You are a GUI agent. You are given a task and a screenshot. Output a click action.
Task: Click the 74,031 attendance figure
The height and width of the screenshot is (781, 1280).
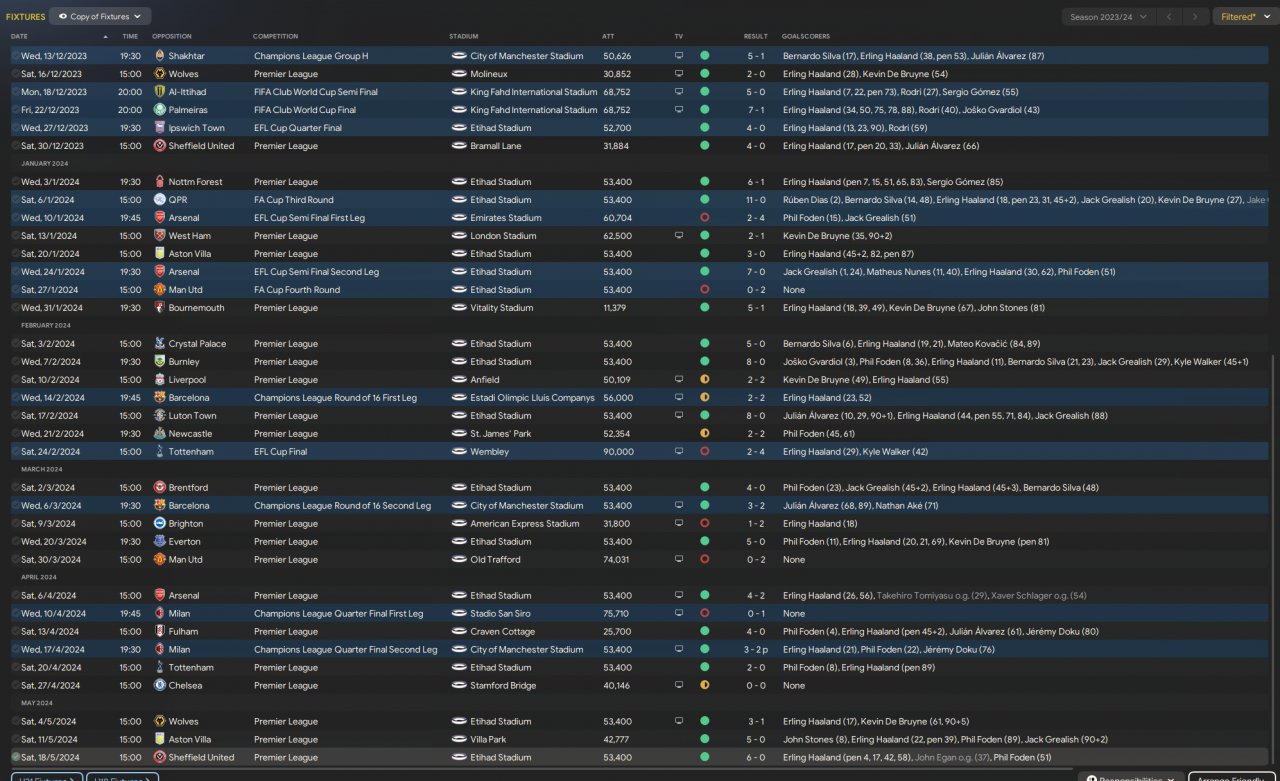point(616,560)
